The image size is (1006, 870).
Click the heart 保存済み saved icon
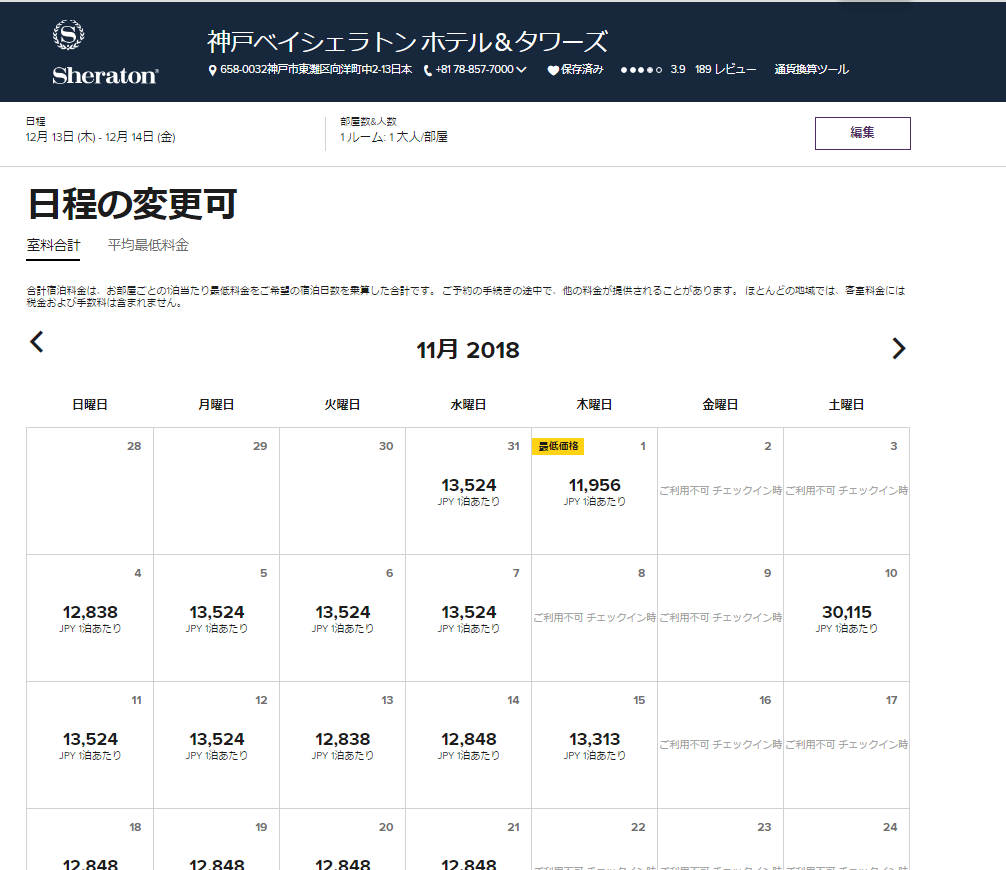pos(552,70)
